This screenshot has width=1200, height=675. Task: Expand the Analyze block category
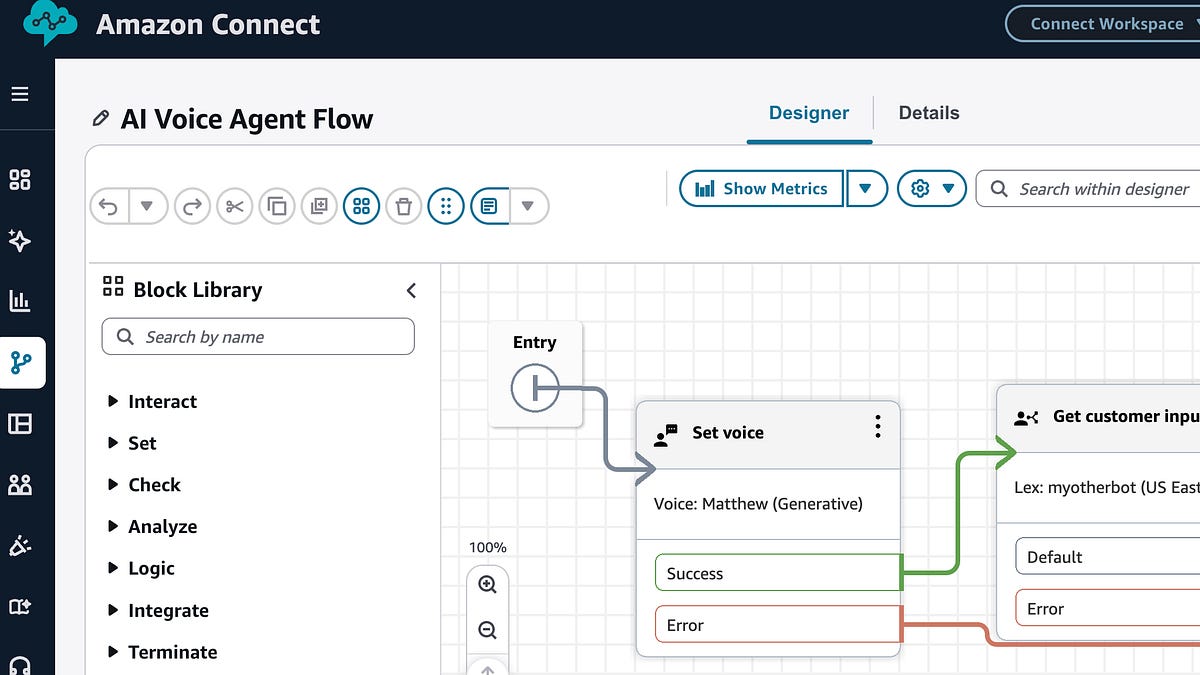tap(152, 527)
